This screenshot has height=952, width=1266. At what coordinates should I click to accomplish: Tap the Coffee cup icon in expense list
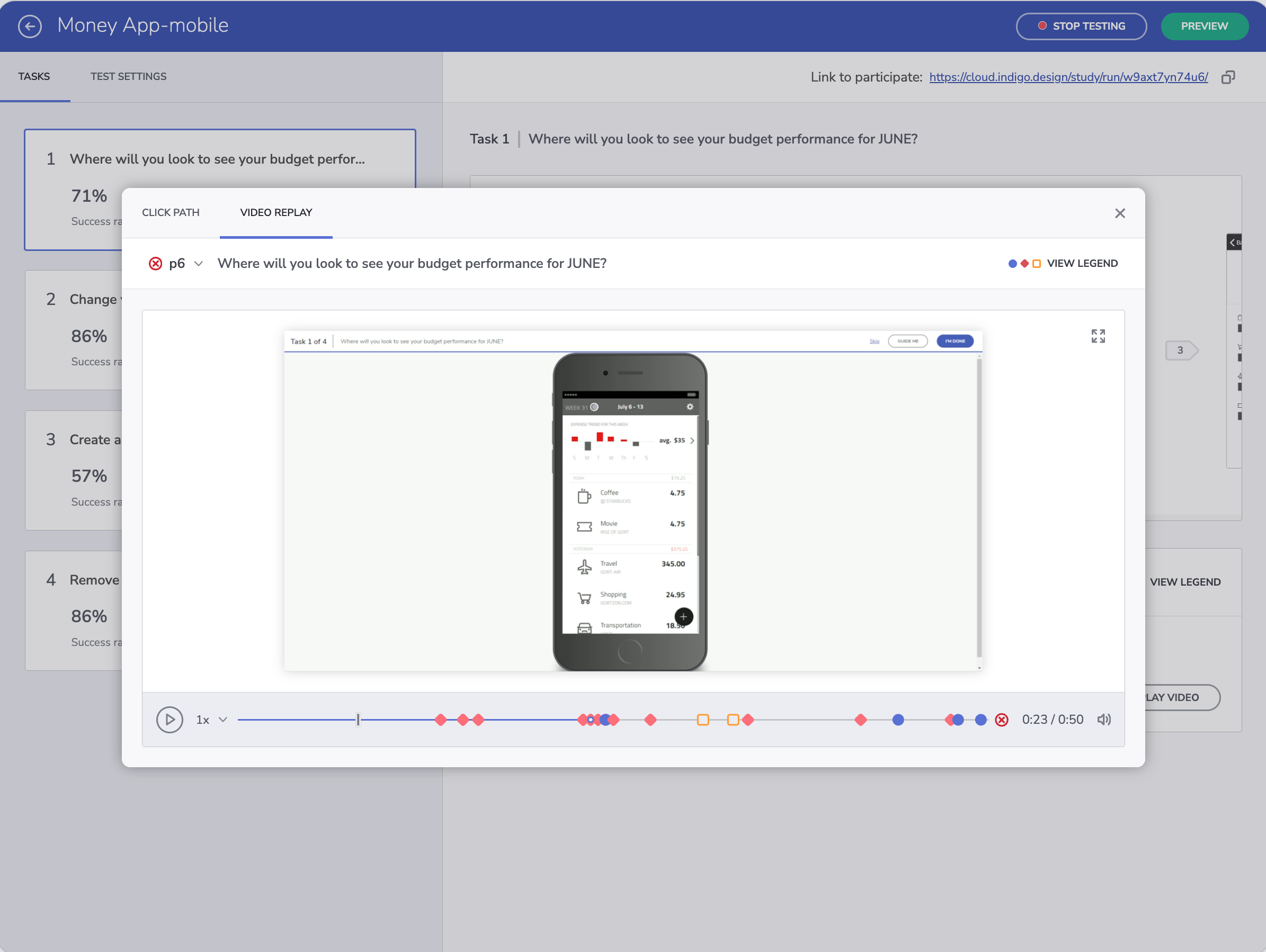pos(584,496)
